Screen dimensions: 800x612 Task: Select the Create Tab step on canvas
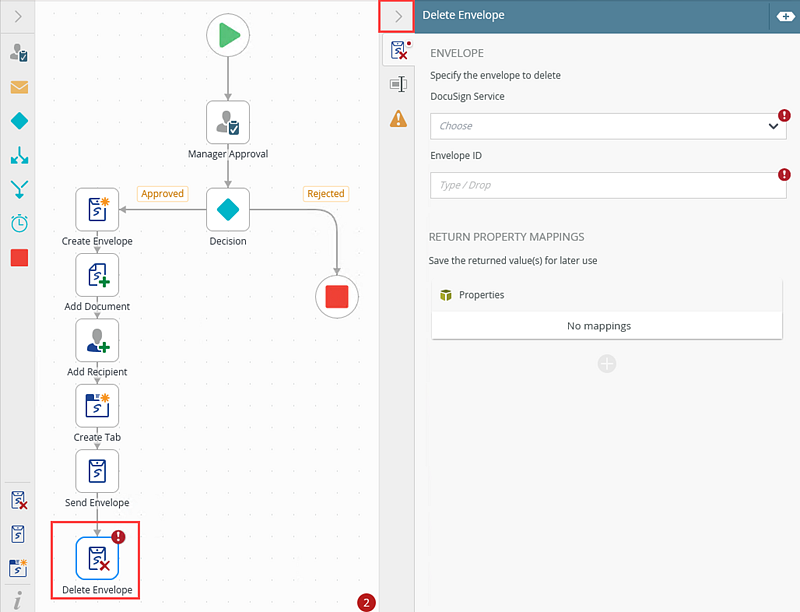pos(97,406)
